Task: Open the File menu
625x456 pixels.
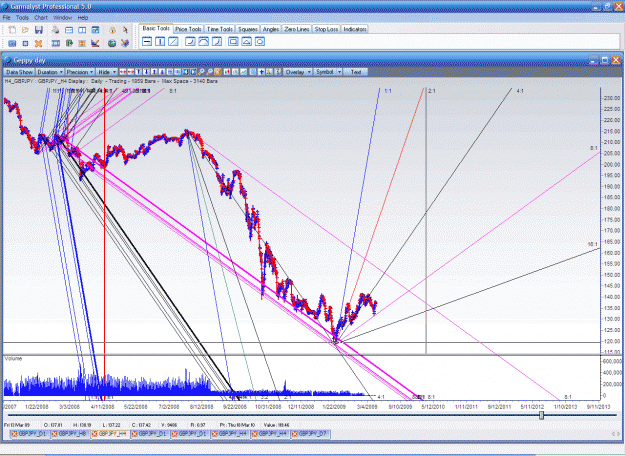Action: pyautogui.click(x=7, y=18)
